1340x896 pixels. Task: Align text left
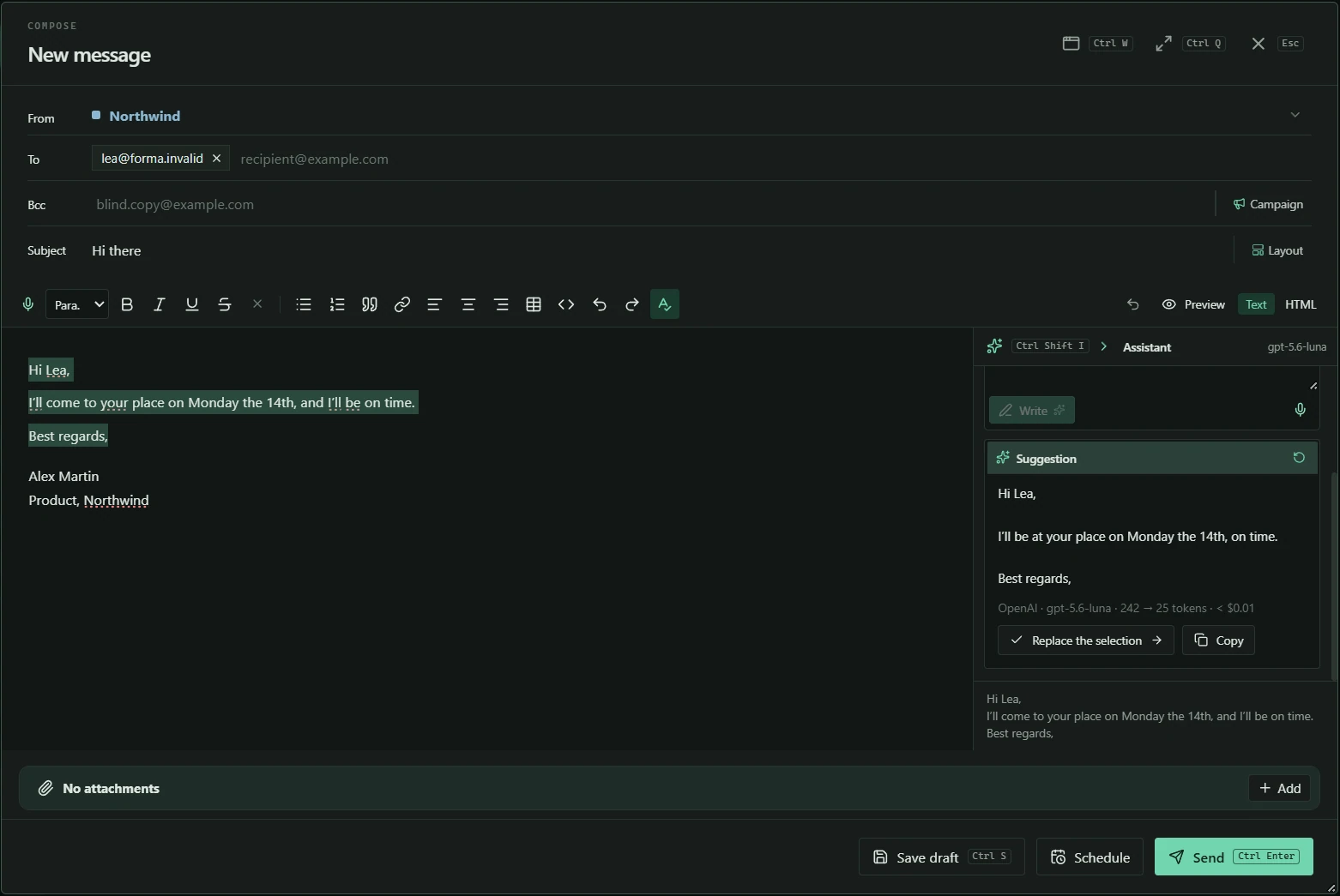pyautogui.click(x=435, y=304)
